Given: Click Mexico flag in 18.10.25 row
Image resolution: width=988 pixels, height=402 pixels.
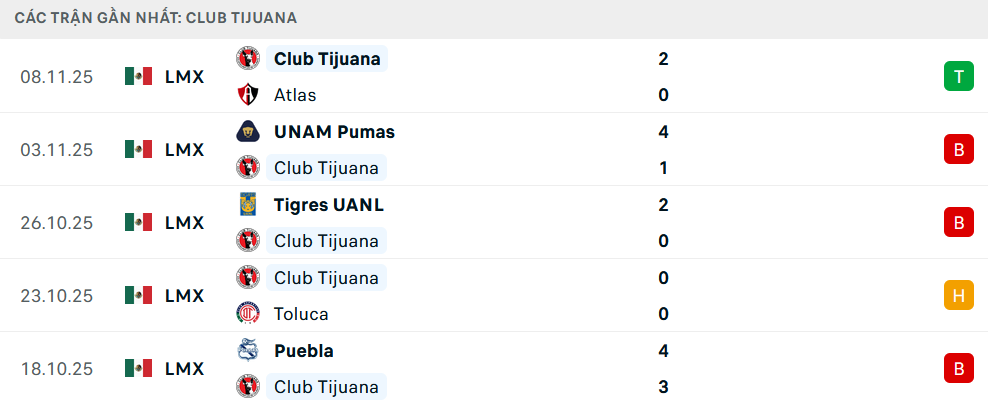Looking at the screenshot, I should tap(138, 368).
